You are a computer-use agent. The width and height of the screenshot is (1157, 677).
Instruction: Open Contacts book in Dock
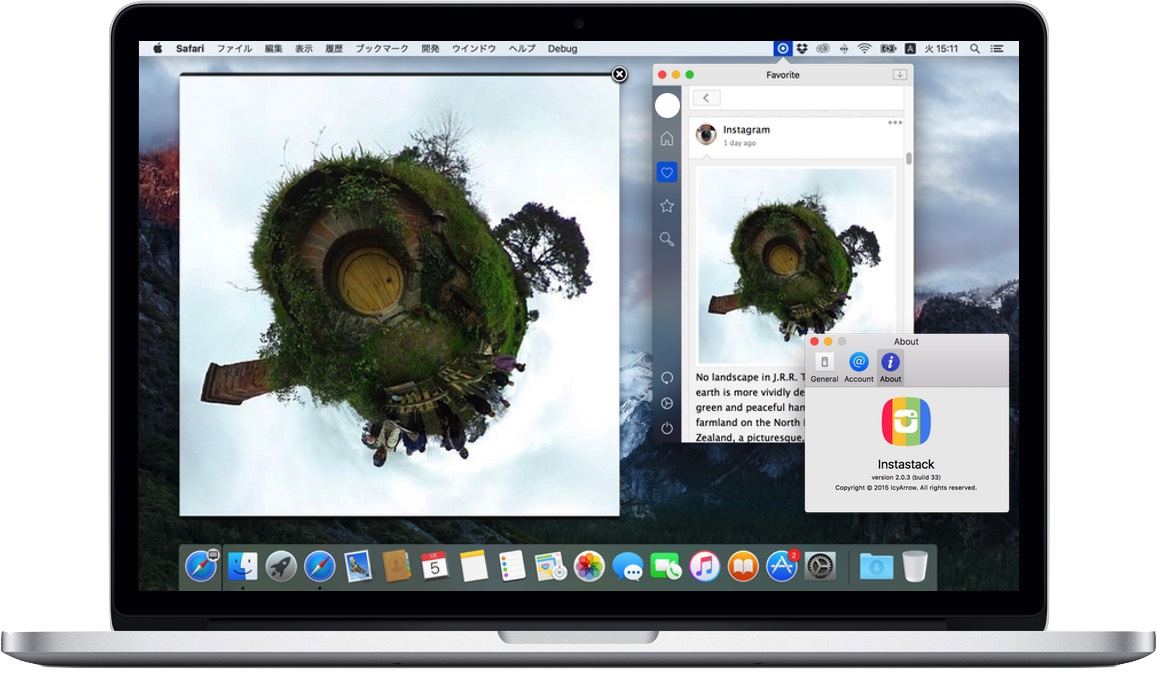[397, 567]
